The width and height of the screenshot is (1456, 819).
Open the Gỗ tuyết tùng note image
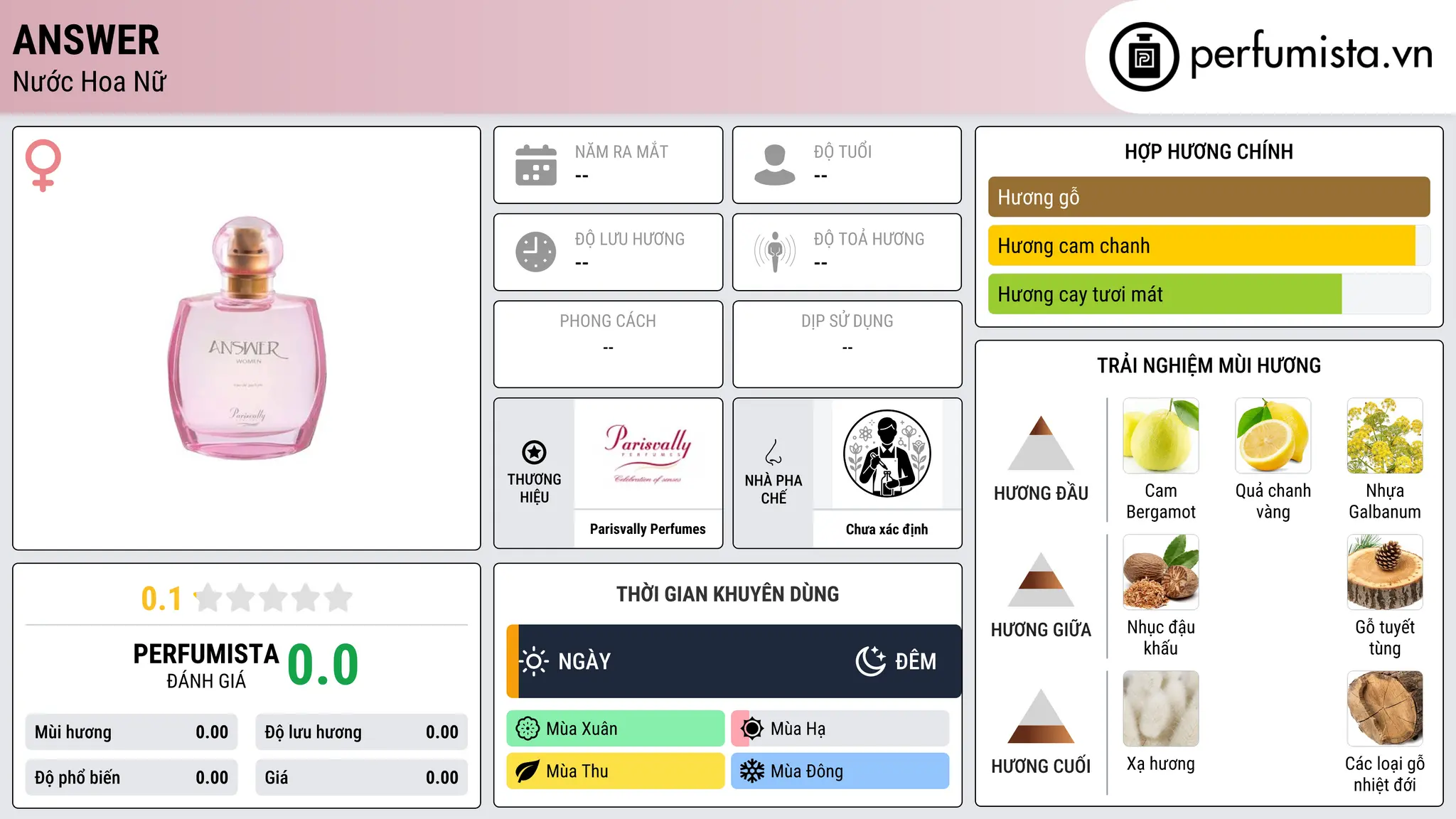pos(1385,572)
